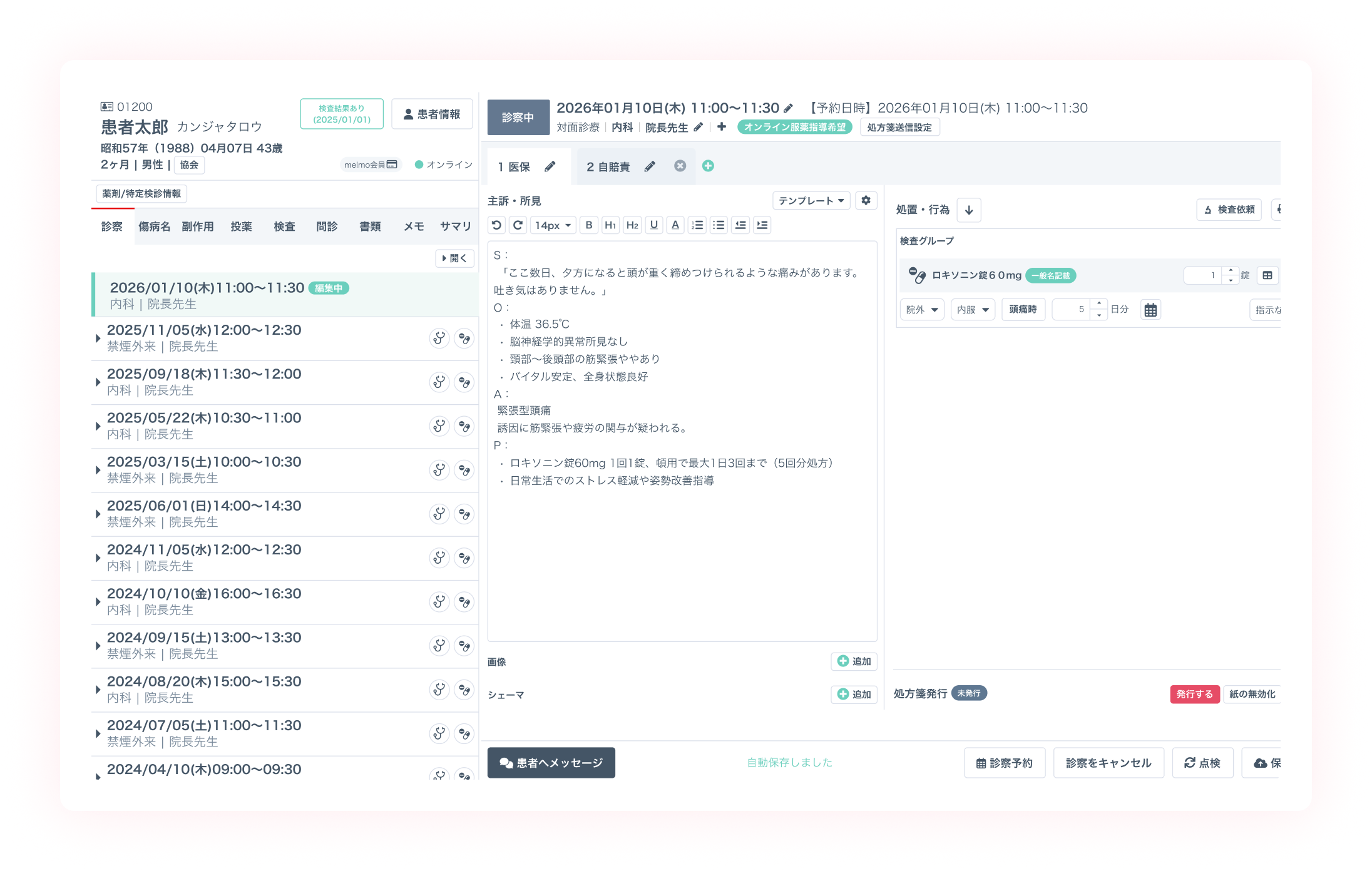
Task: Toggle underline formatting button
Action: [x=653, y=225]
